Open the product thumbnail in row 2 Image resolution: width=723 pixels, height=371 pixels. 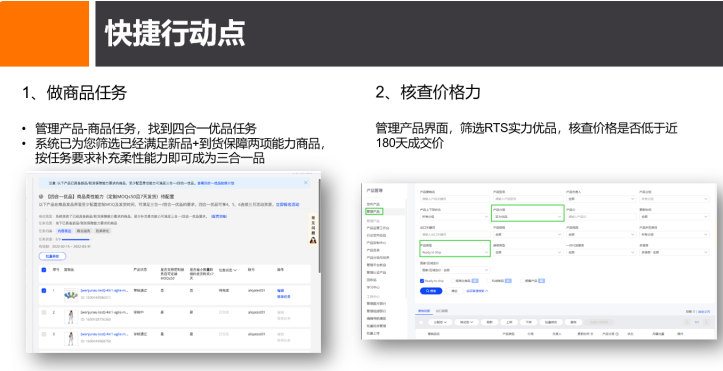(71, 316)
